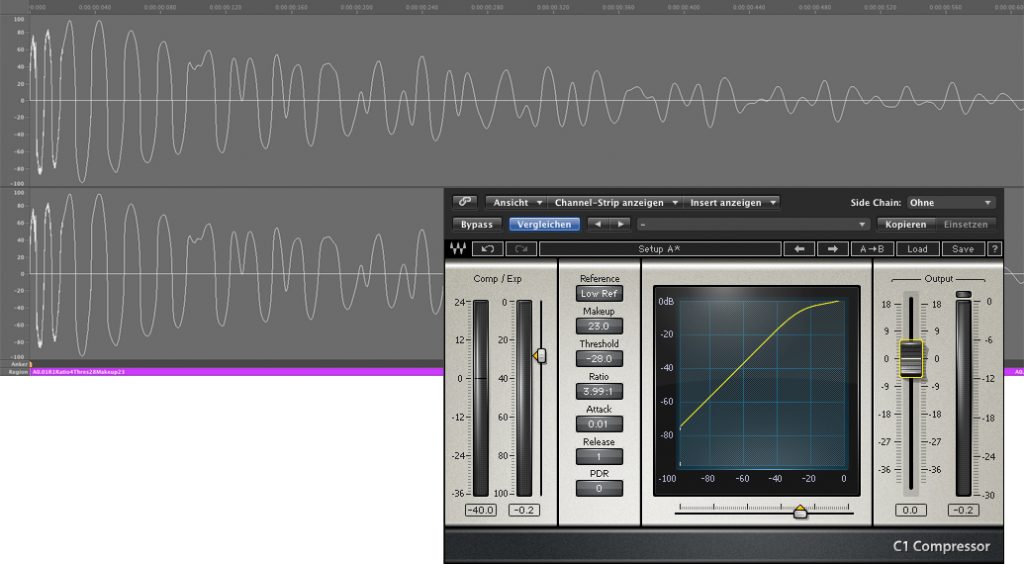Open the empty preset selection dropdown

point(753,224)
